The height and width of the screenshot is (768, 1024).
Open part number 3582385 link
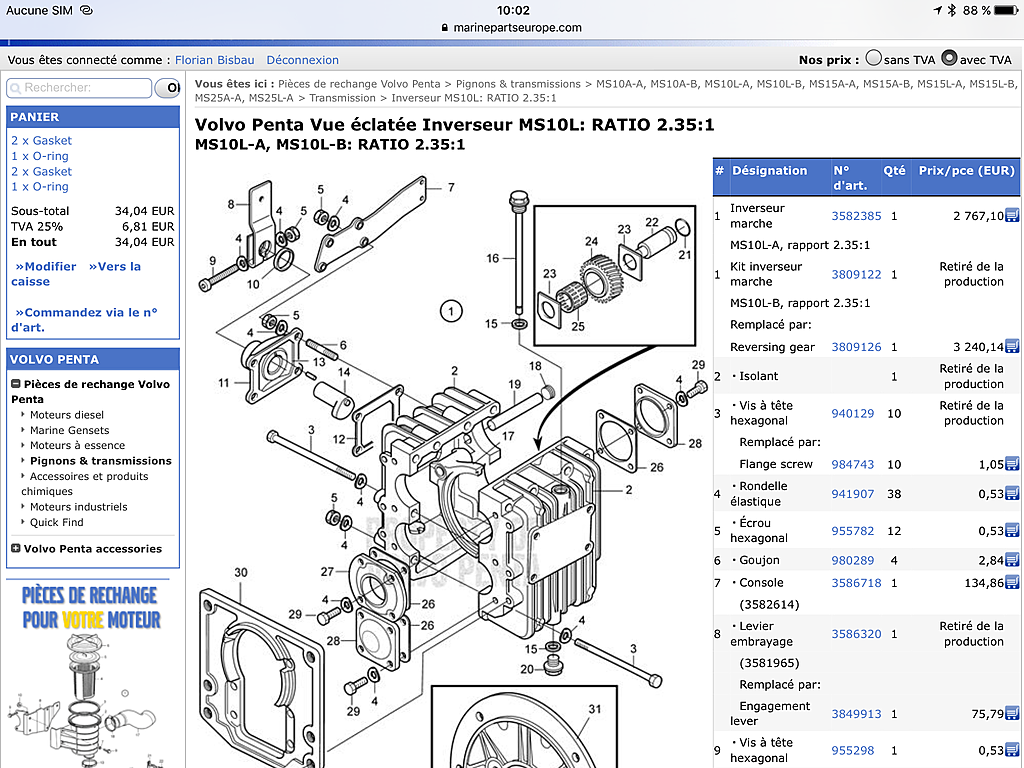856,216
